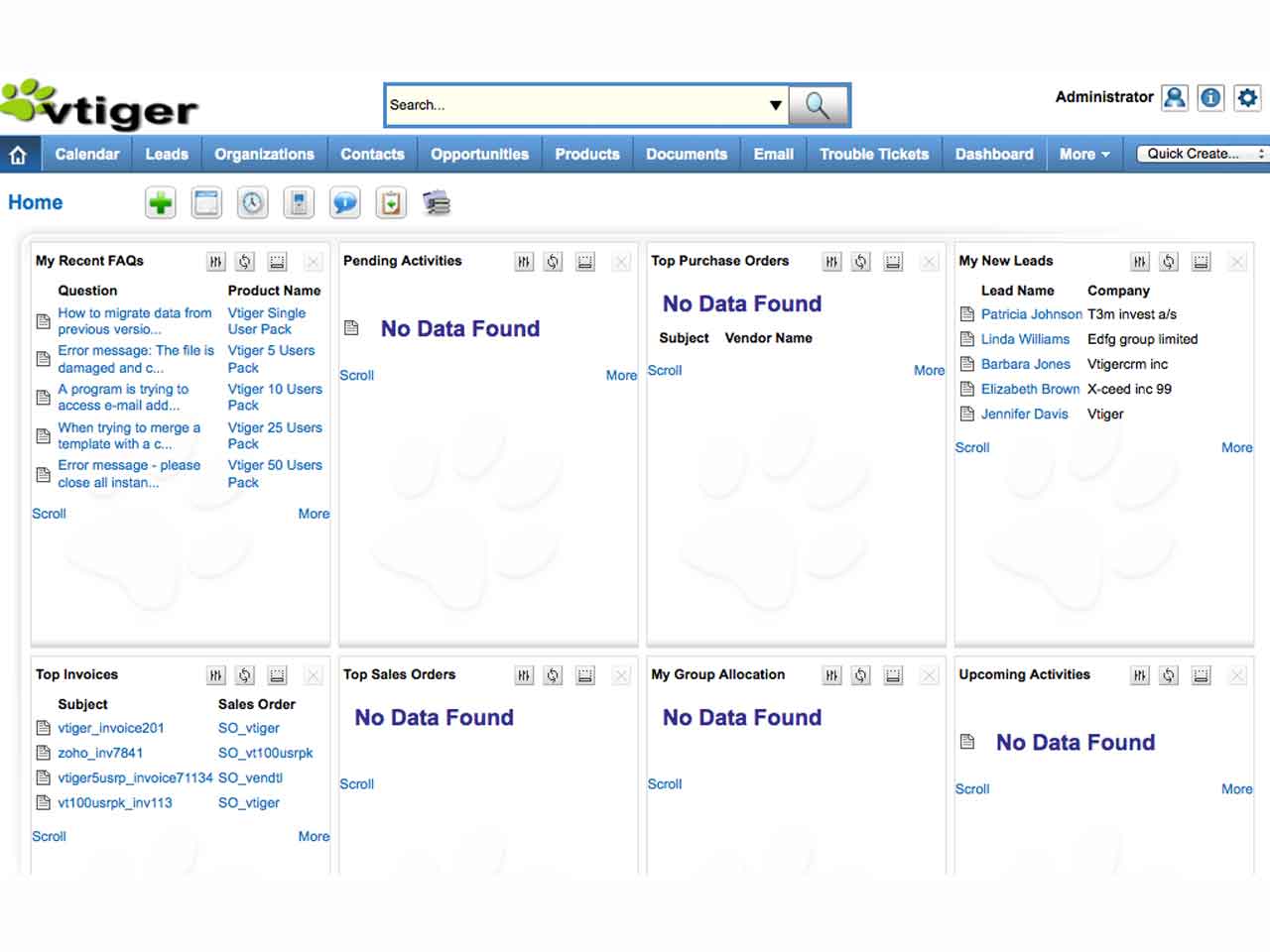Edit settings of My Recent FAQs widget
The height and width of the screenshot is (952, 1270).
[x=215, y=262]
